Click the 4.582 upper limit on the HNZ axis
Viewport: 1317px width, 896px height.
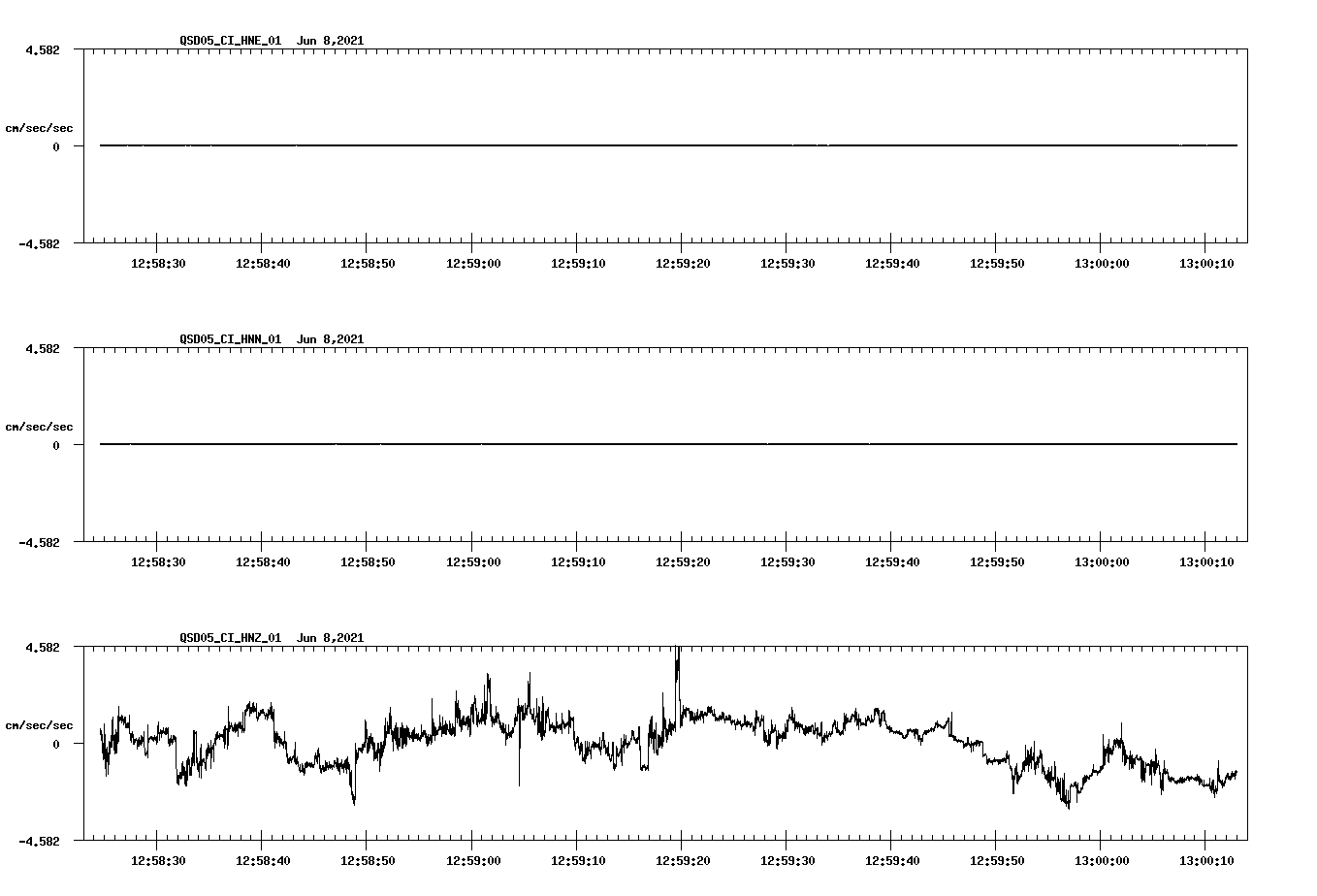coord(43,647)
